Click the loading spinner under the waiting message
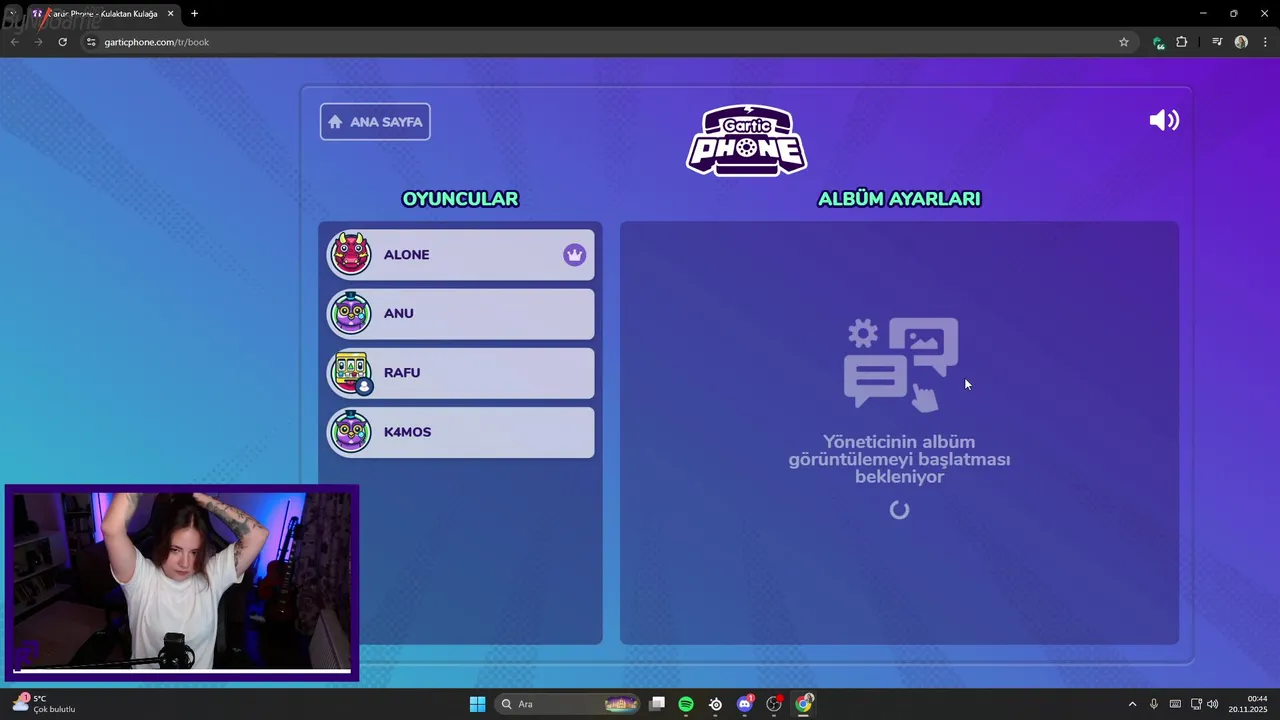The image size is (1280, 720). click(x=899, y=510)
